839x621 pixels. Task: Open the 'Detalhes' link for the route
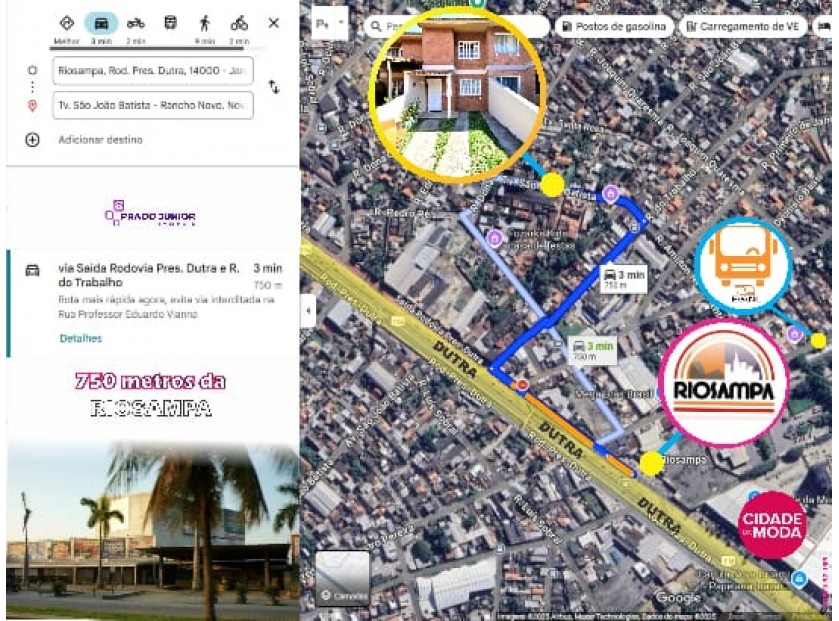81,338
